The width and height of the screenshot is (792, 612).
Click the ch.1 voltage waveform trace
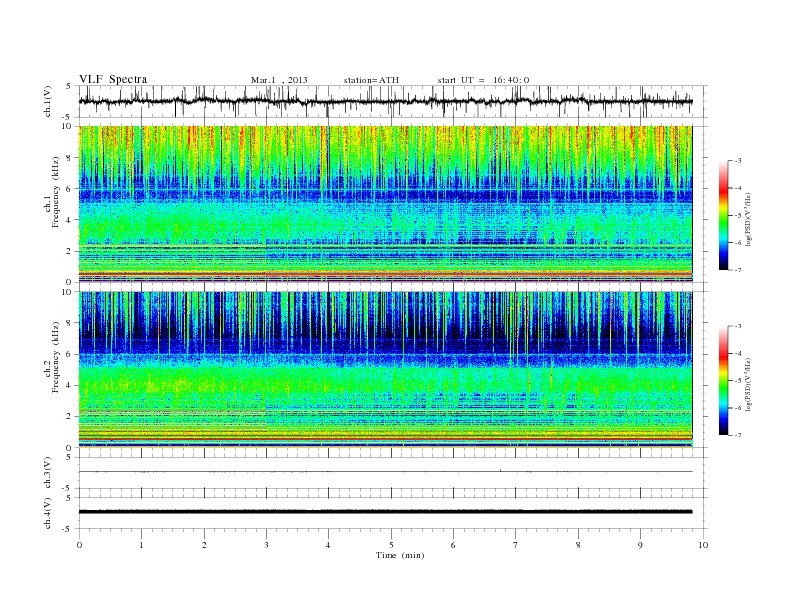385,101
